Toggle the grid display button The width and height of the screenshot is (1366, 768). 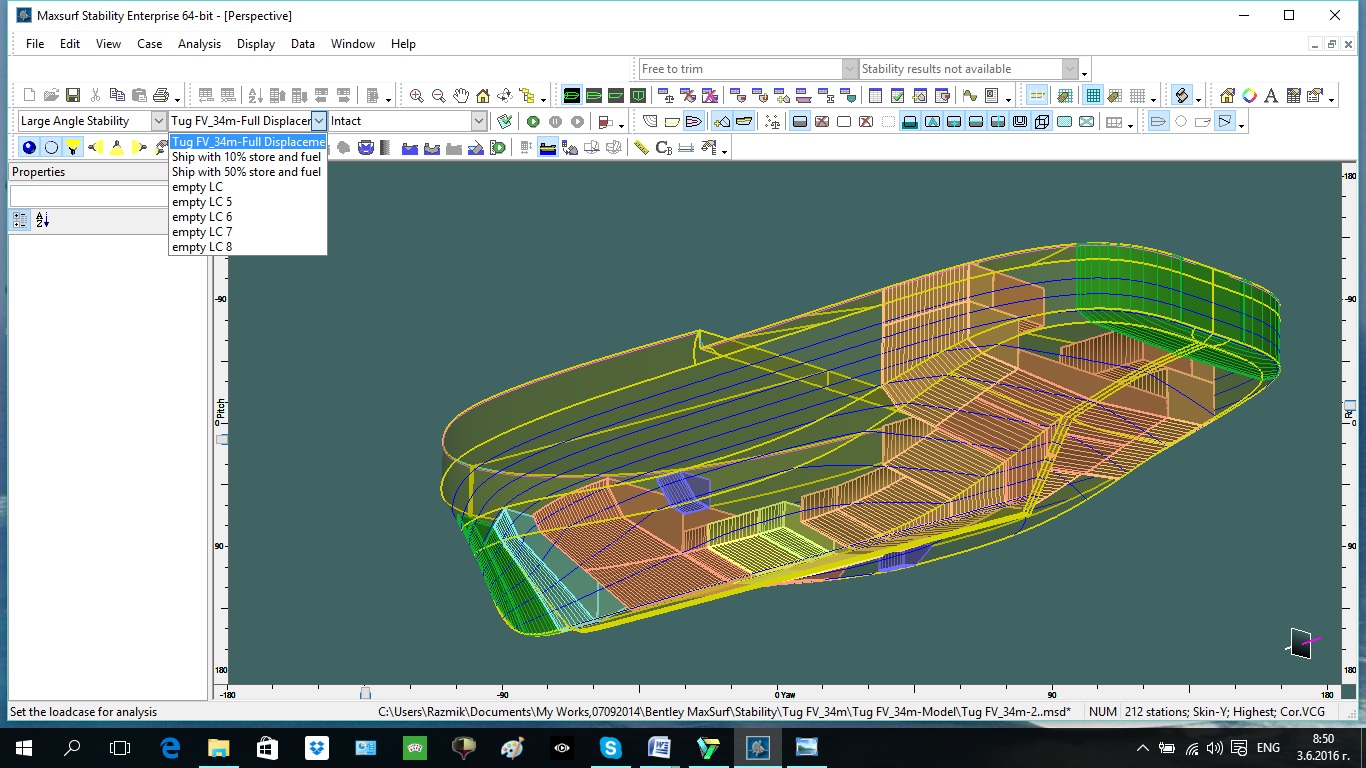point(1093,96)
